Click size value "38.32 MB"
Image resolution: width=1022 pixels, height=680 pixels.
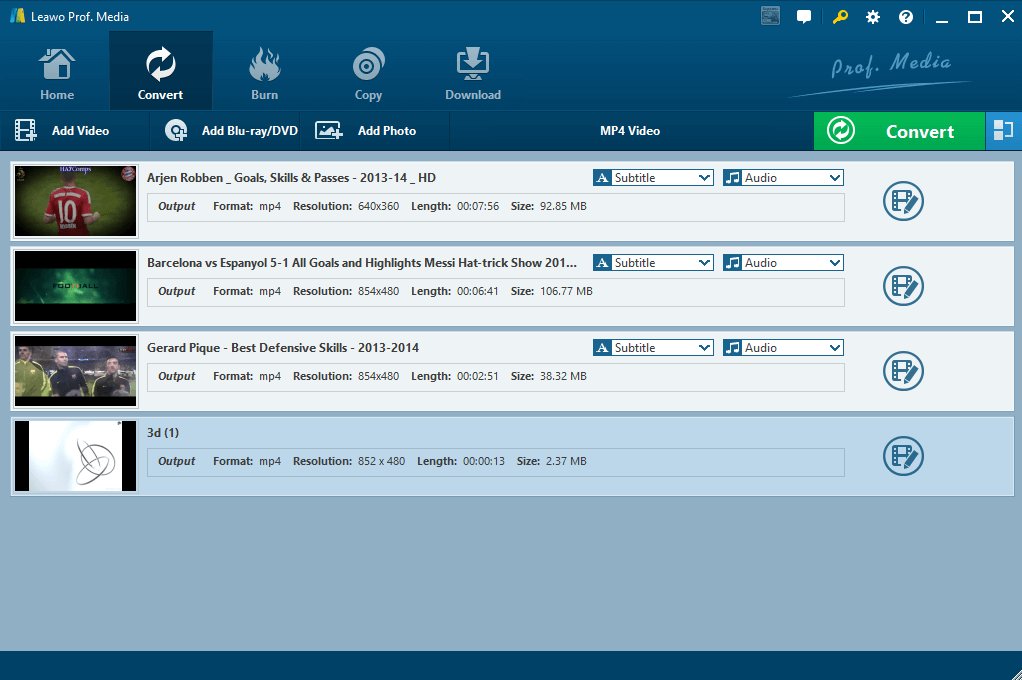click(x=563, y=376)
